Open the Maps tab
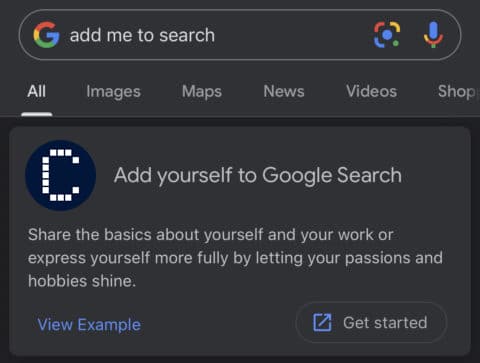 pyautogui.click(x=202, y=92)
